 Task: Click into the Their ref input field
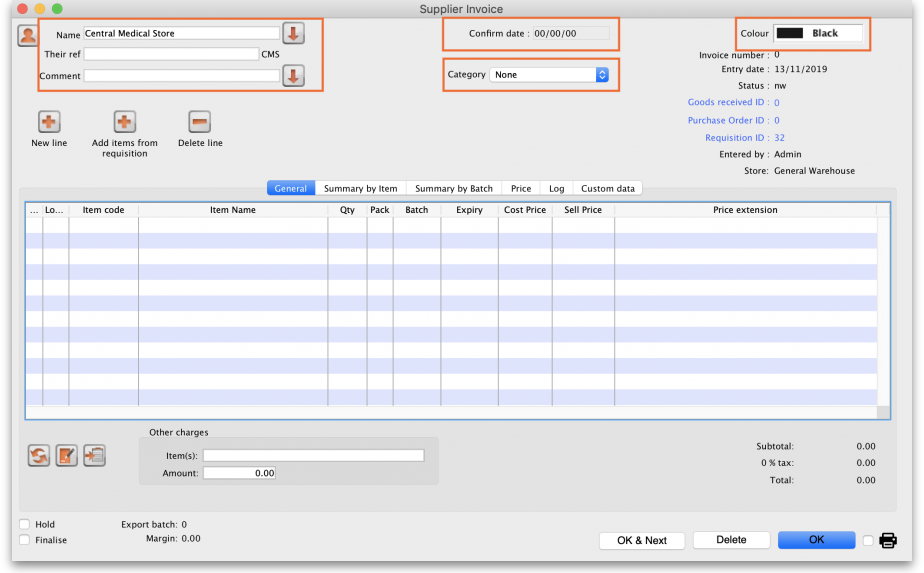(x=171, y=54)
